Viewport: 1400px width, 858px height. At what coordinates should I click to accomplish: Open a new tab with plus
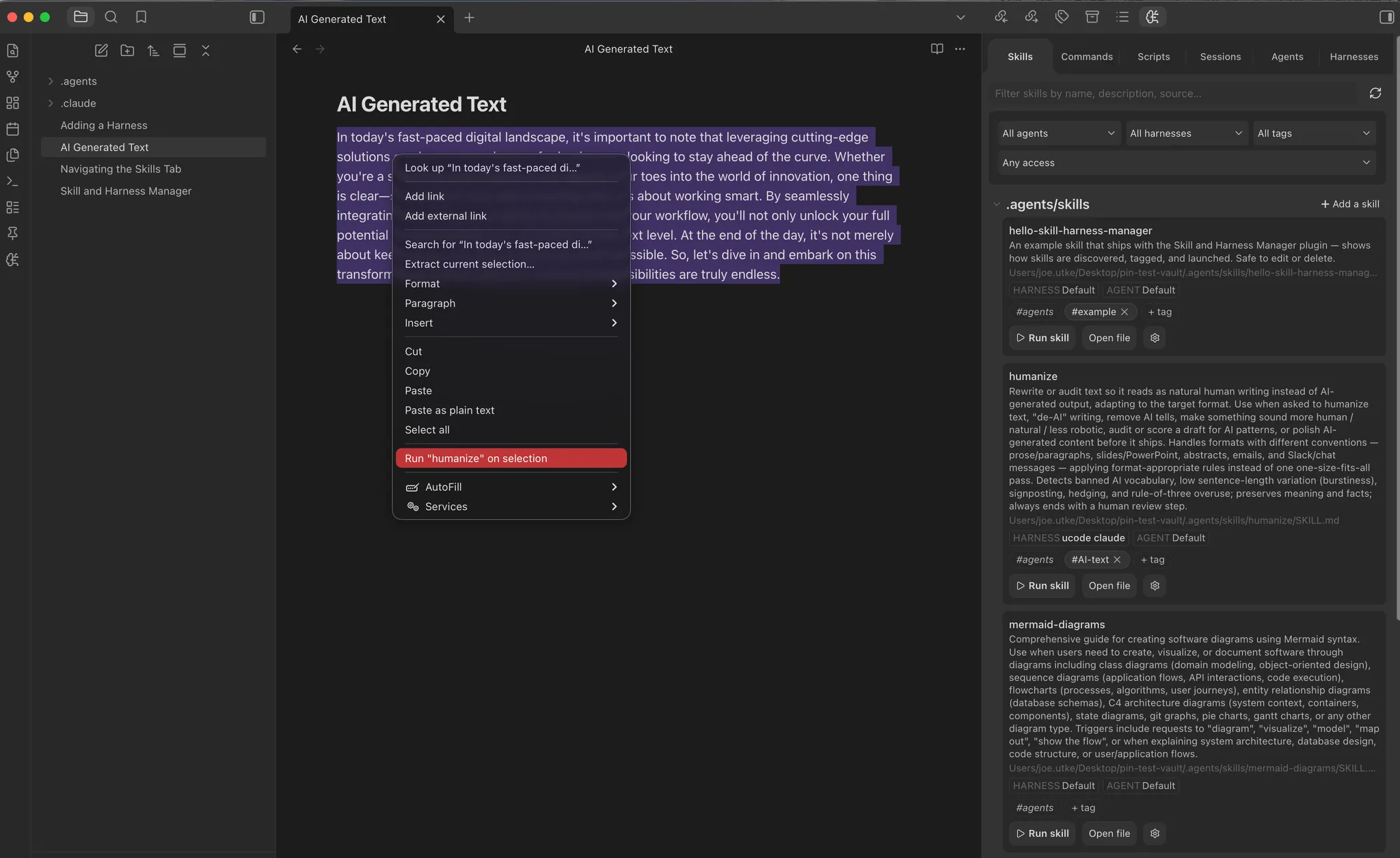469,18
